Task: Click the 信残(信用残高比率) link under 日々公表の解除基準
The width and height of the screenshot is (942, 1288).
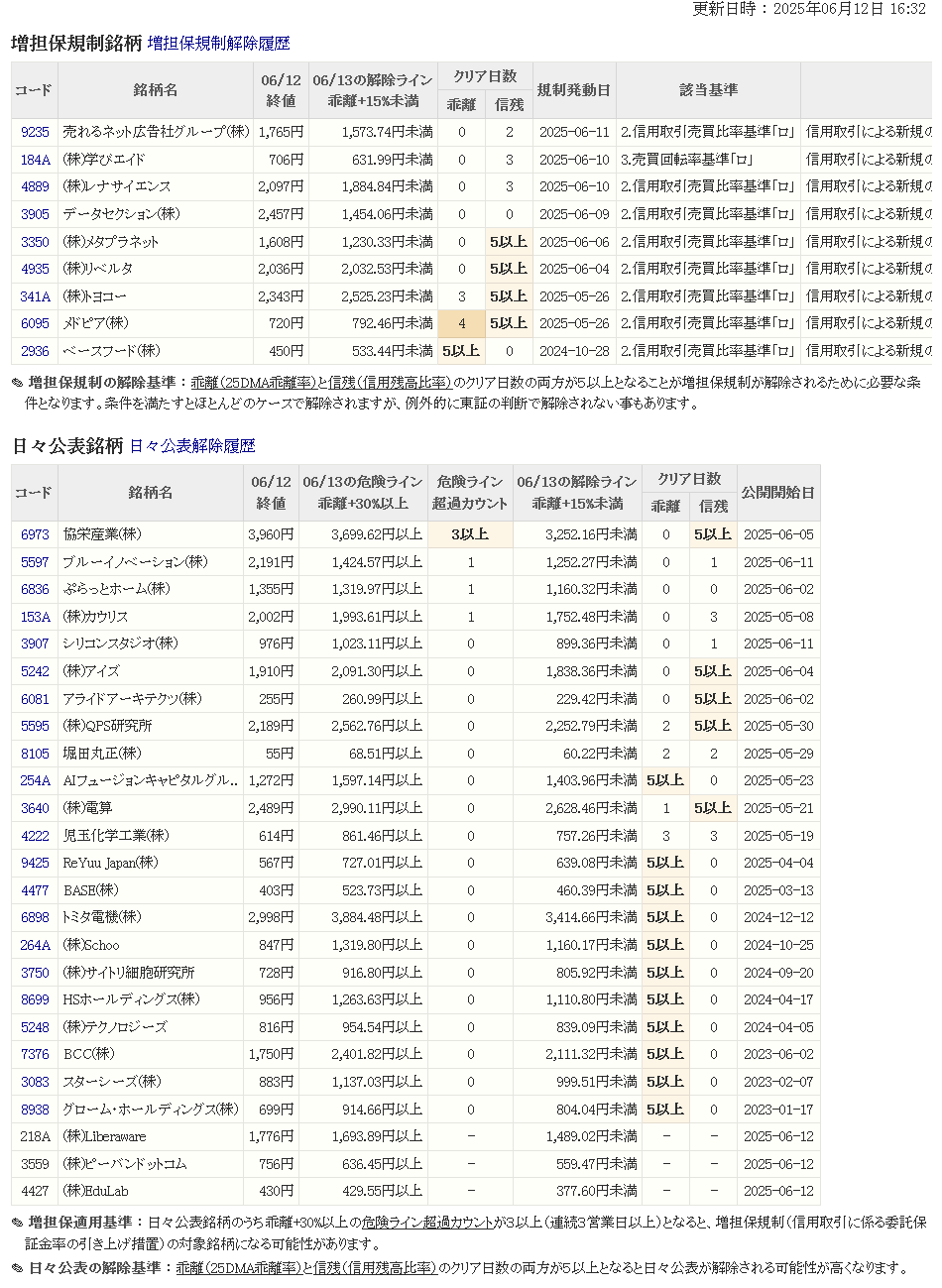Action: [x=375, y=1267]
